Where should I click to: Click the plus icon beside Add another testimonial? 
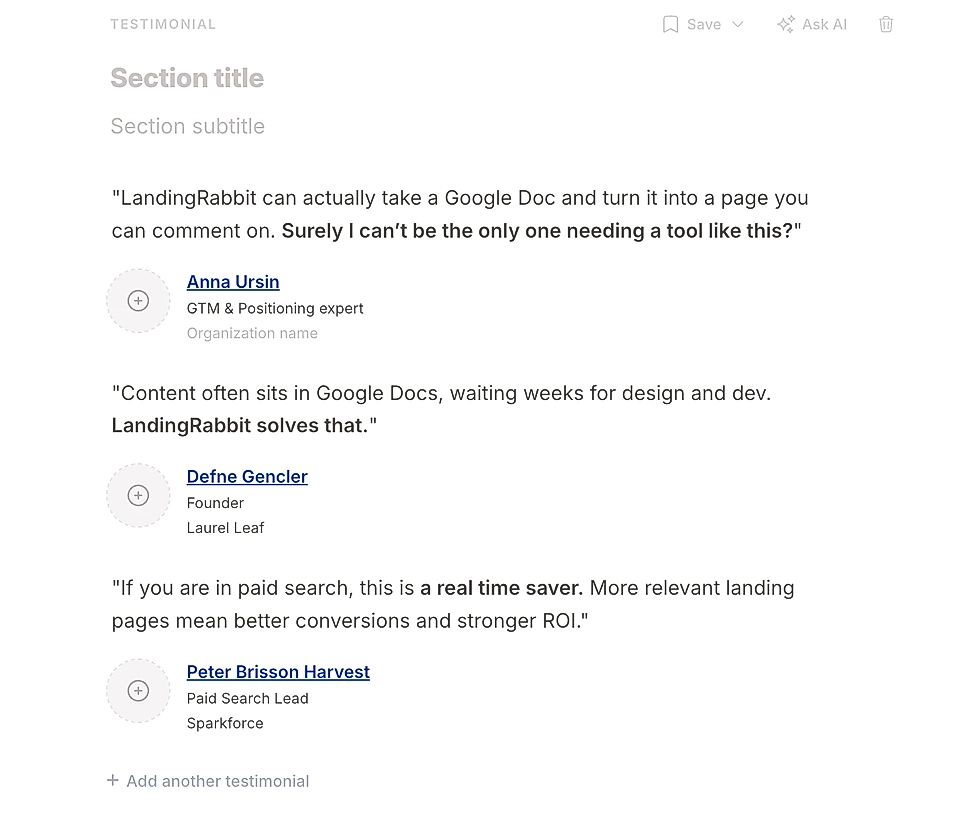click(112, 780)
